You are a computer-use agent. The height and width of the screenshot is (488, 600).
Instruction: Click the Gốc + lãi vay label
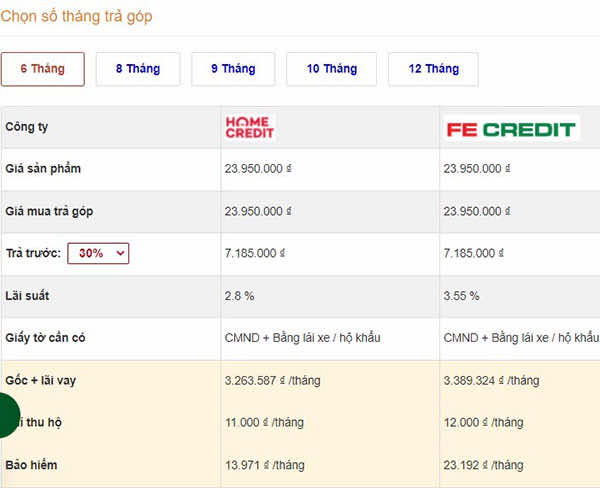41,380
